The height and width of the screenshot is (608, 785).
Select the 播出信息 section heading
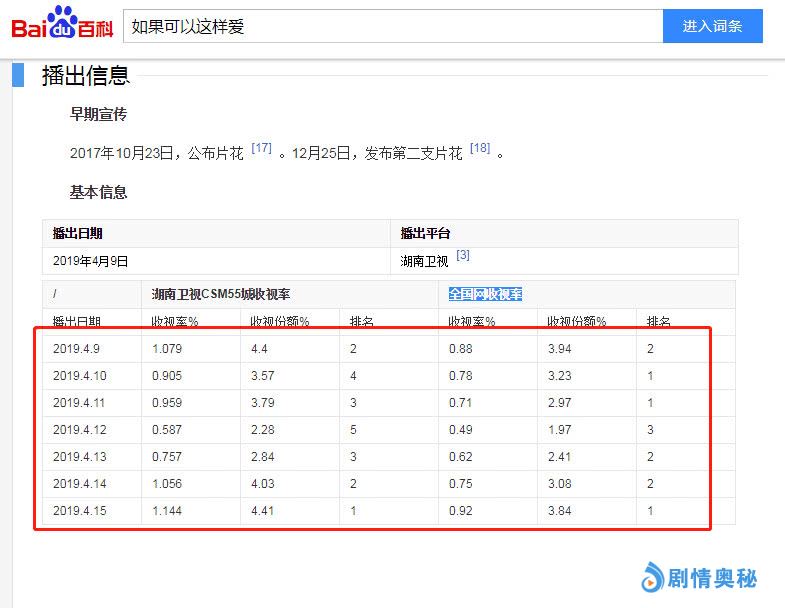(85, 75)
